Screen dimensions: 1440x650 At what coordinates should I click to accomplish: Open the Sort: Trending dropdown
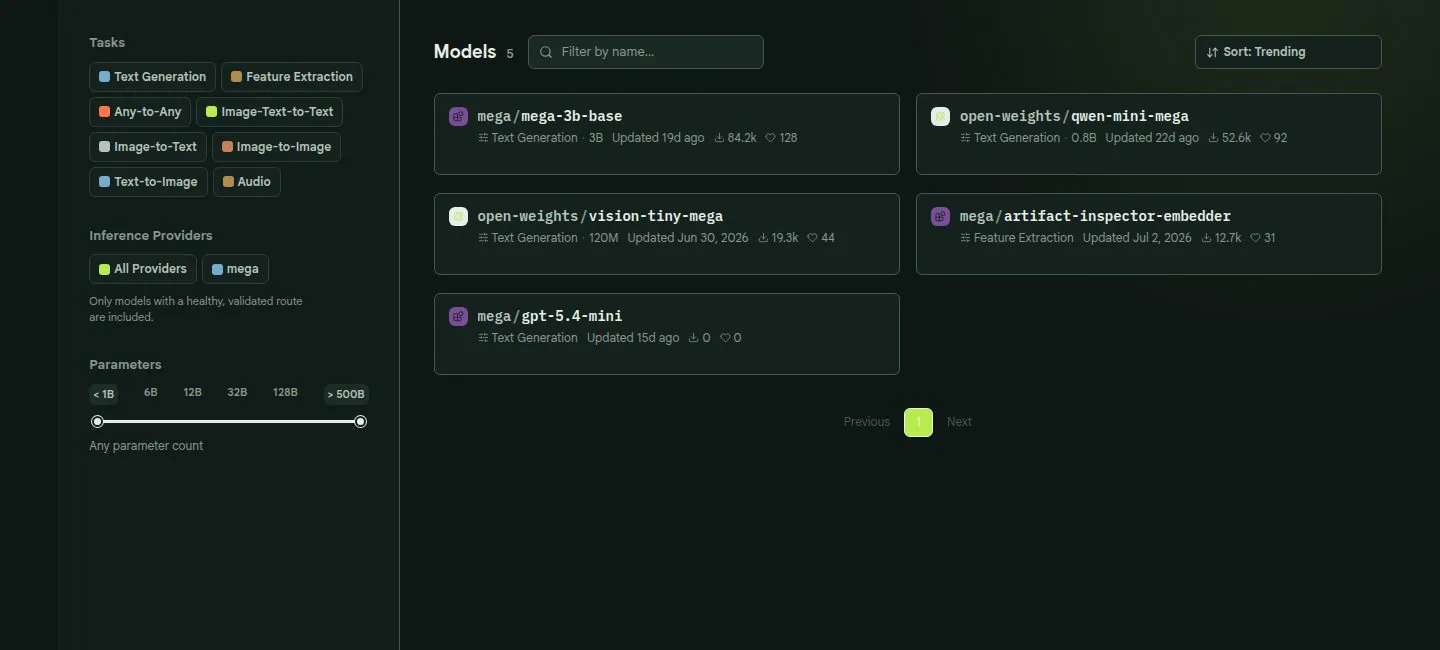1288,52
